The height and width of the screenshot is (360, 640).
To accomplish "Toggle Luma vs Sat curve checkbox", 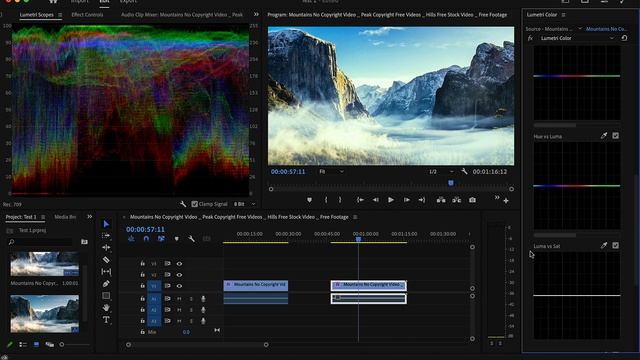I will [x=616, y=245].
